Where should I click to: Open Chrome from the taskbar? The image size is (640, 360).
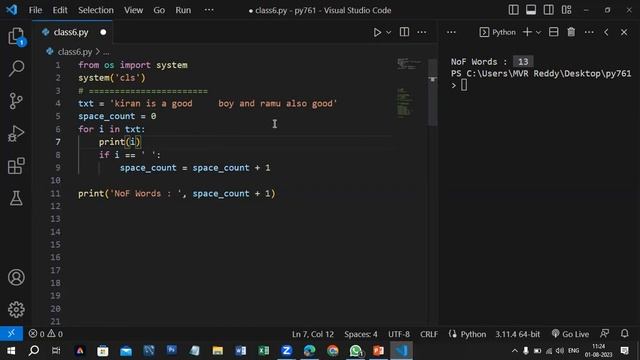point(333,351)
